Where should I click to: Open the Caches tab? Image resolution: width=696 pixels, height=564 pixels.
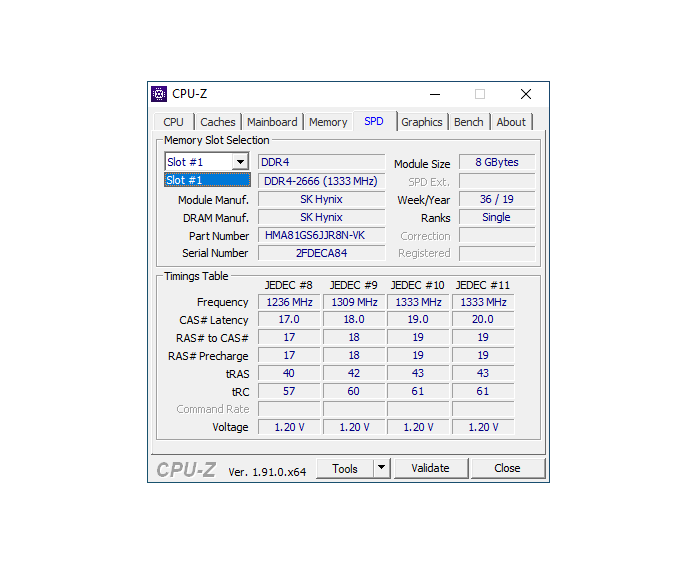click(218, 122)
